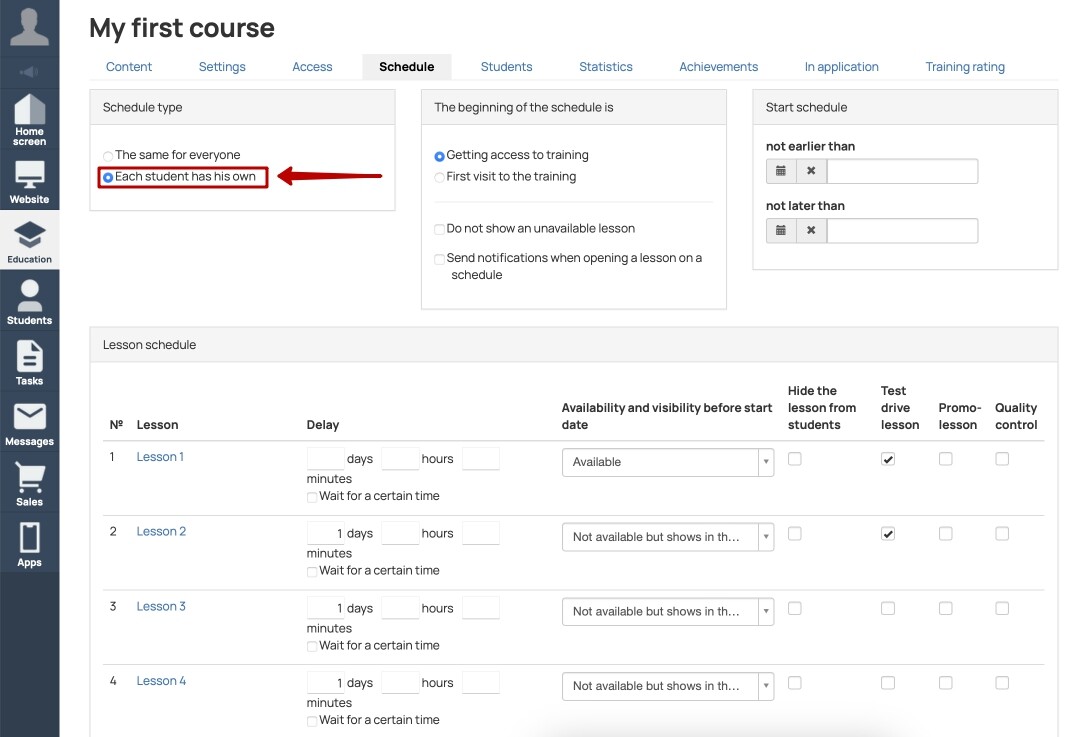Image resolution: width=1078 pixels, height=737 pixels.
Task: Choose 'First visit to the training' radio
Action: tap(439, 177)
